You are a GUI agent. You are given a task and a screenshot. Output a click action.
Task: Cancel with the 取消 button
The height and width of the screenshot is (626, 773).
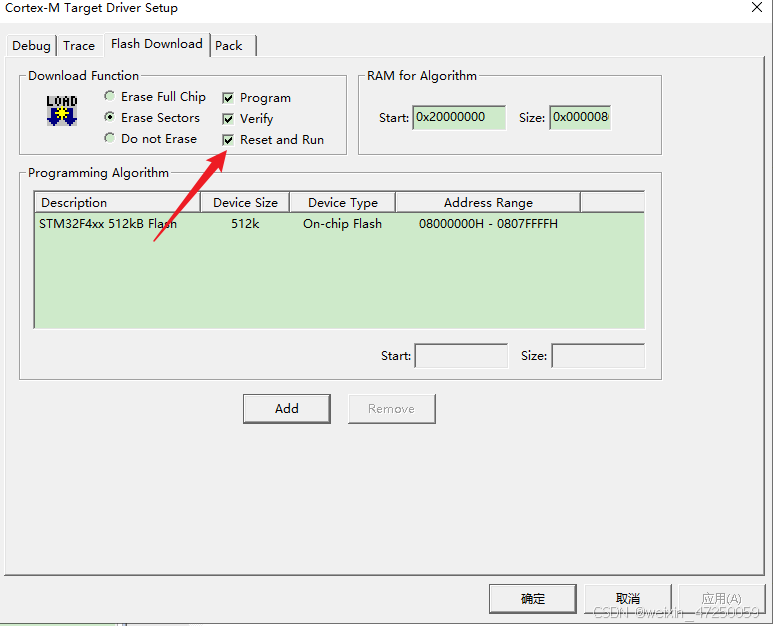pos(628,599)
